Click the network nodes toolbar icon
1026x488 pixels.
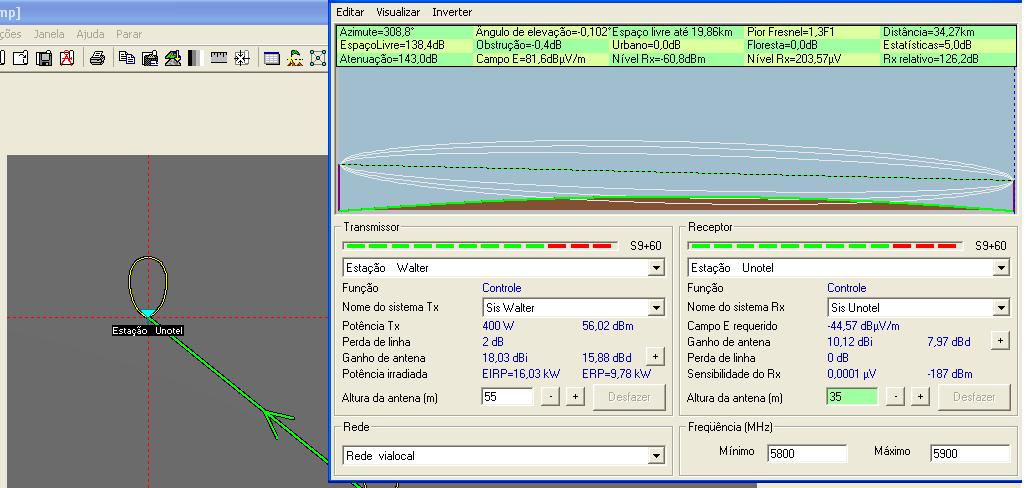click(x=318, y=58)
